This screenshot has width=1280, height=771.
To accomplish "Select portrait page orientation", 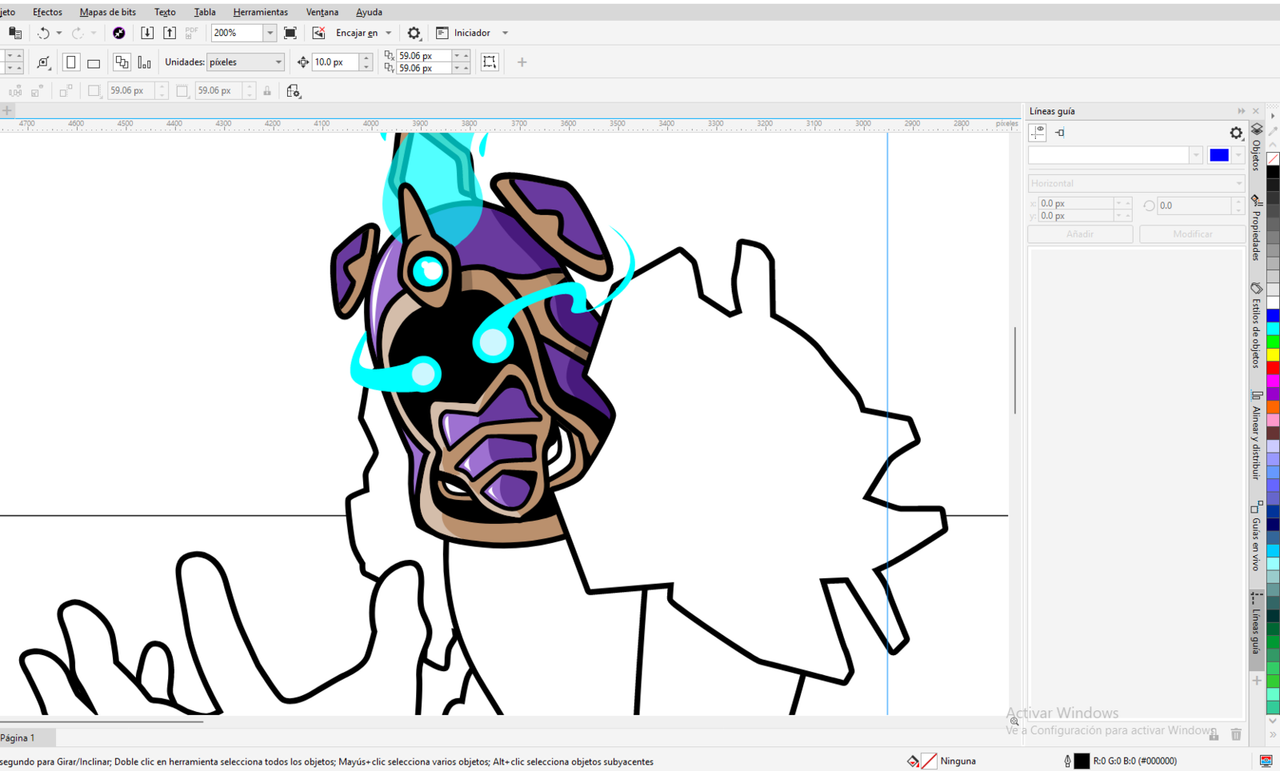I will point(71,62).
